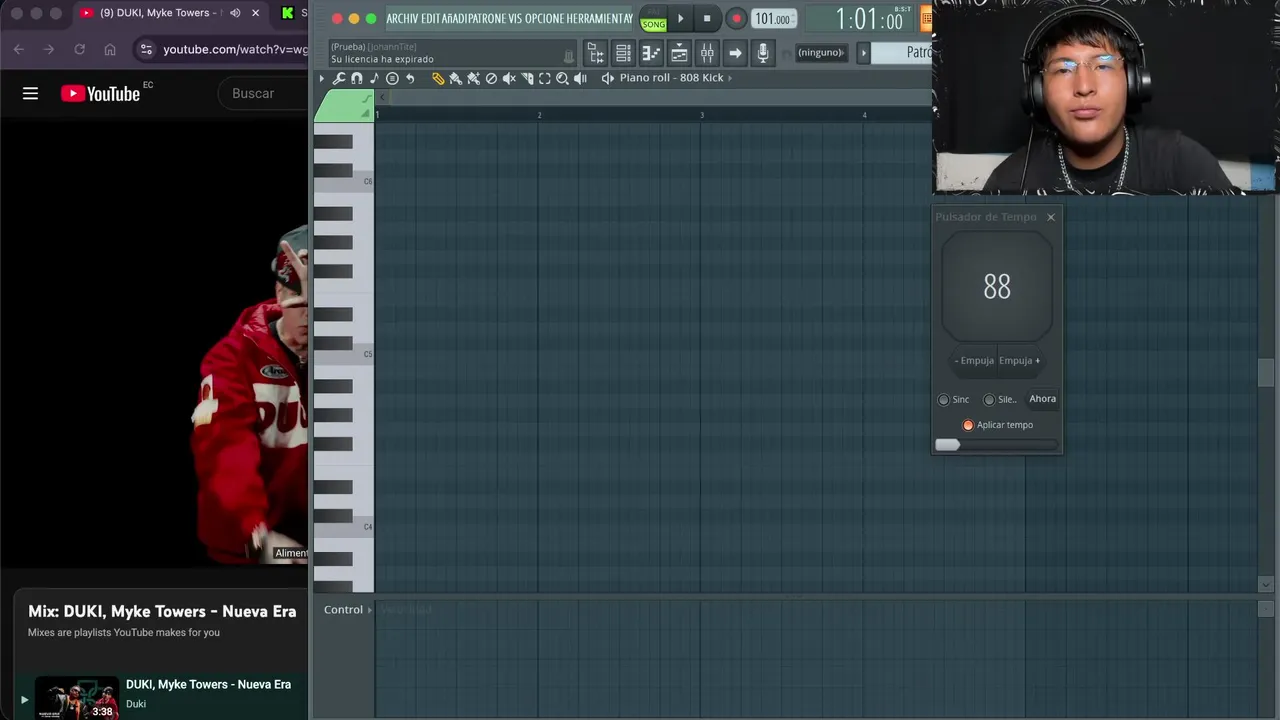Screen dimensions: 1280x720
Task: Toggle PAT/SONG mode switch
Action: (x=653, y=19)
